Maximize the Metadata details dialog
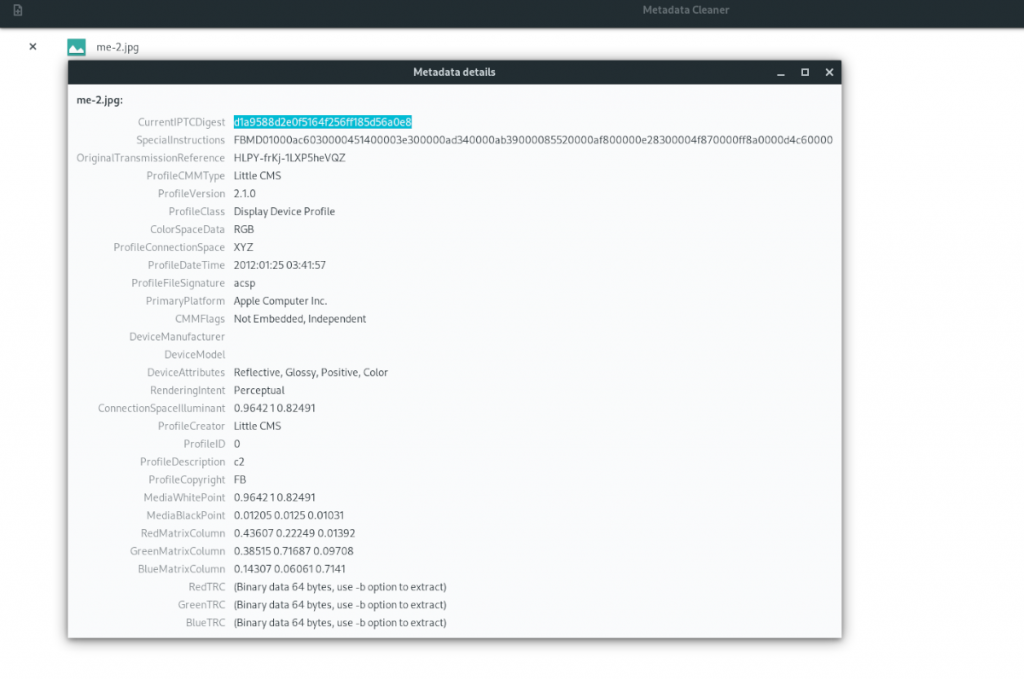 coord(805,72)
